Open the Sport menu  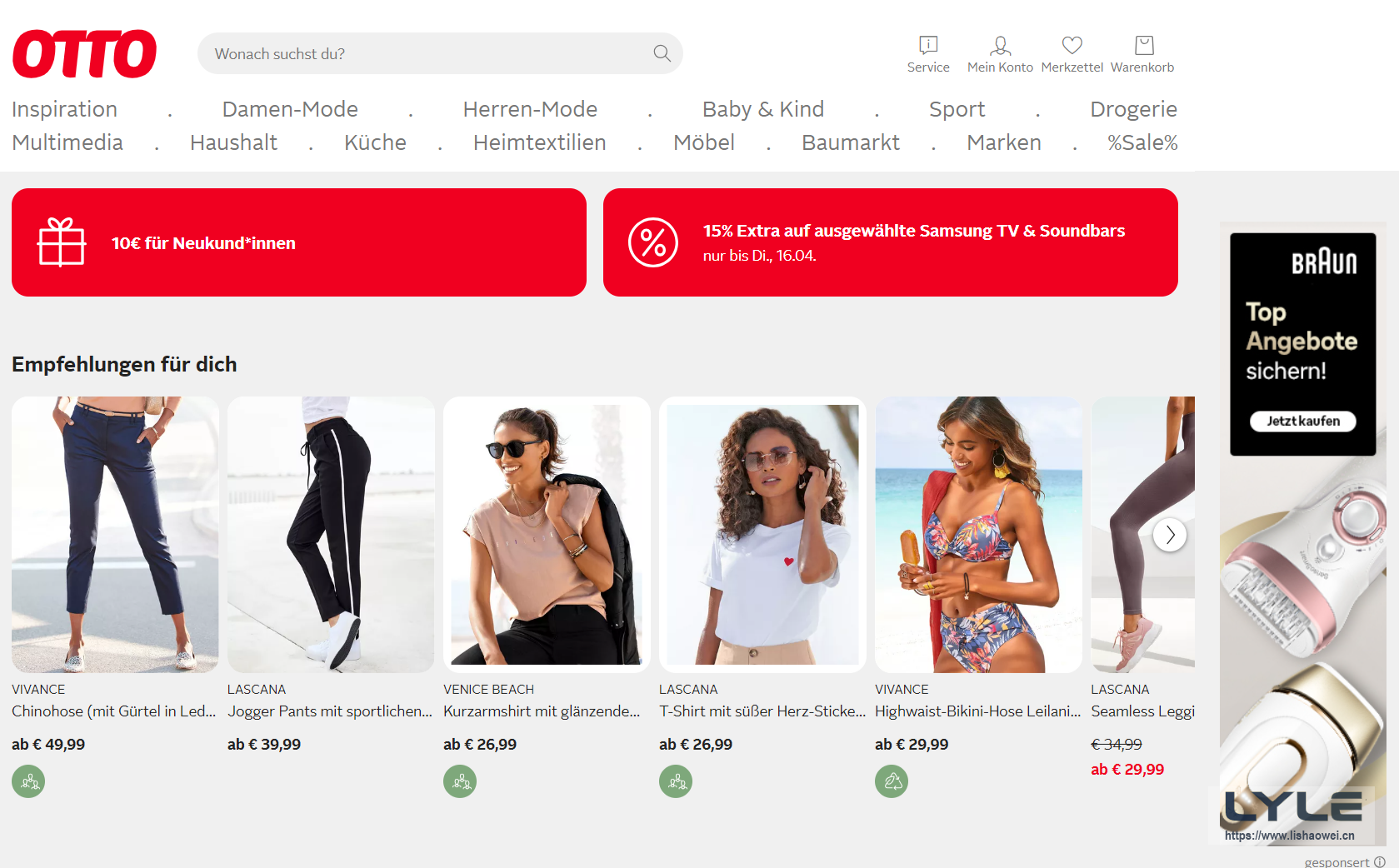[x=957, y=109]
